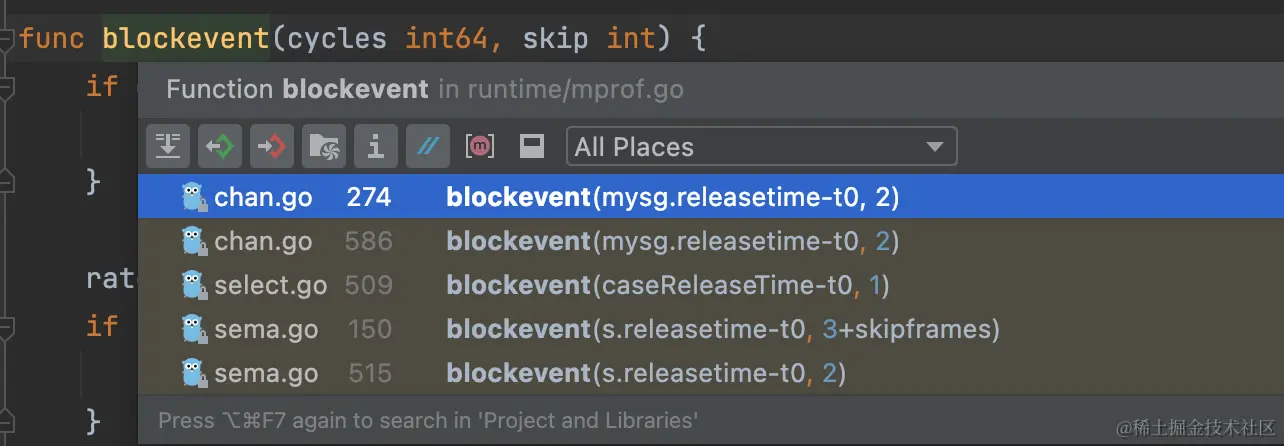Click gopher icon of highlighted chan.go row
Image resolution: width=1284 pixels, height=446 pixels.
[194, 198]
